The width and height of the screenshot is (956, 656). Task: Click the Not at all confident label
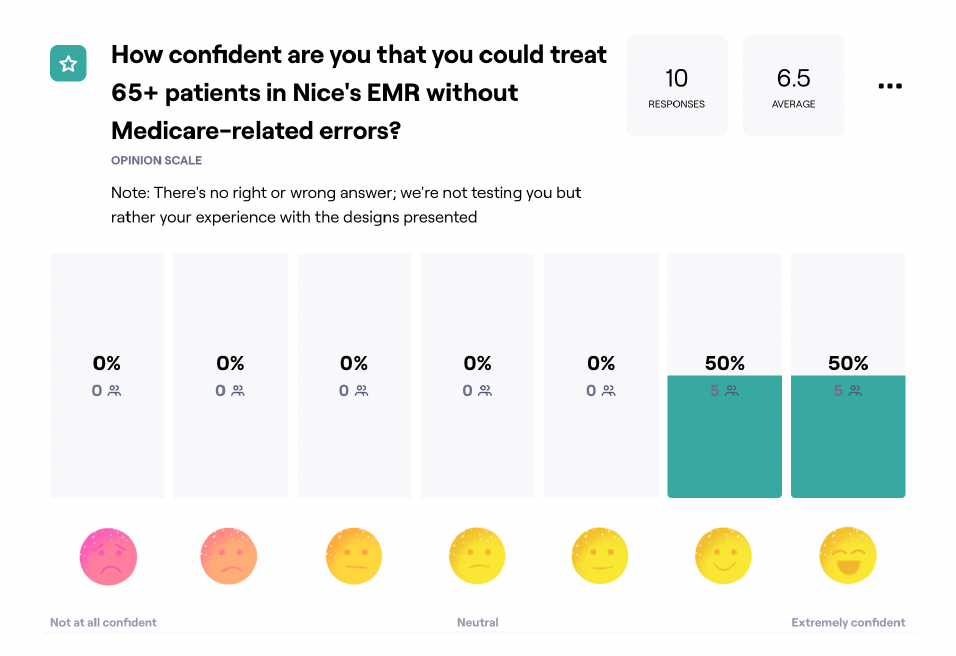pyautogui.click(x=103, y=622)
